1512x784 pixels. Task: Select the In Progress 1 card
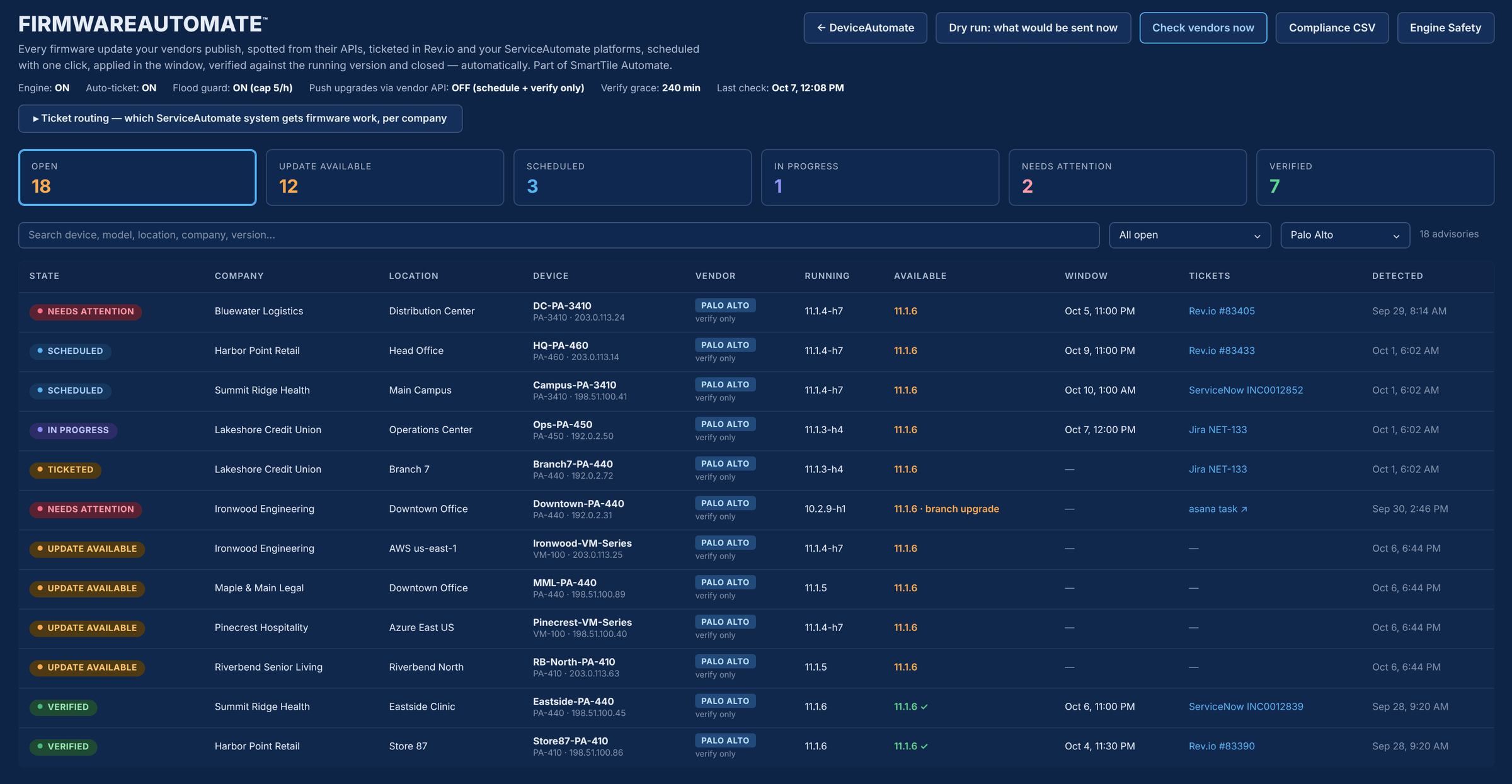click(x=880, y=178)
